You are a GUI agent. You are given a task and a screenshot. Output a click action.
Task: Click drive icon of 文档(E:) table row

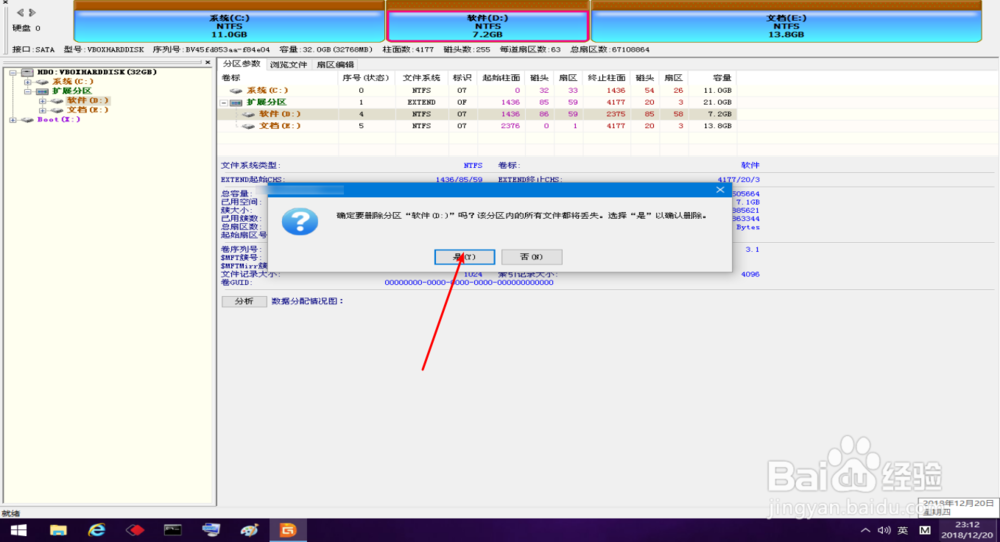tap(248, 126)
